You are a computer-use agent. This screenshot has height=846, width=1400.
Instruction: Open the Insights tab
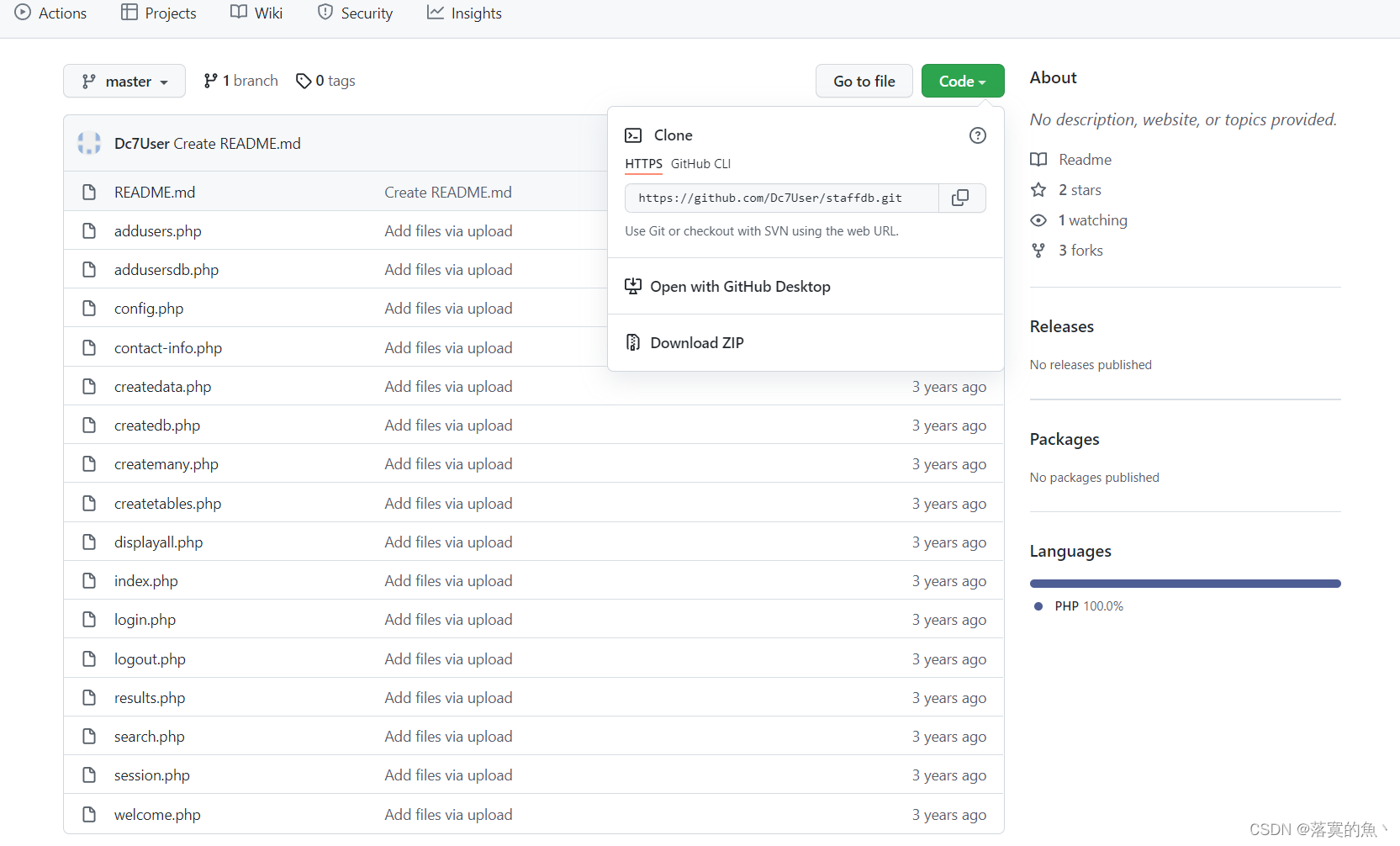pos(465,13)
